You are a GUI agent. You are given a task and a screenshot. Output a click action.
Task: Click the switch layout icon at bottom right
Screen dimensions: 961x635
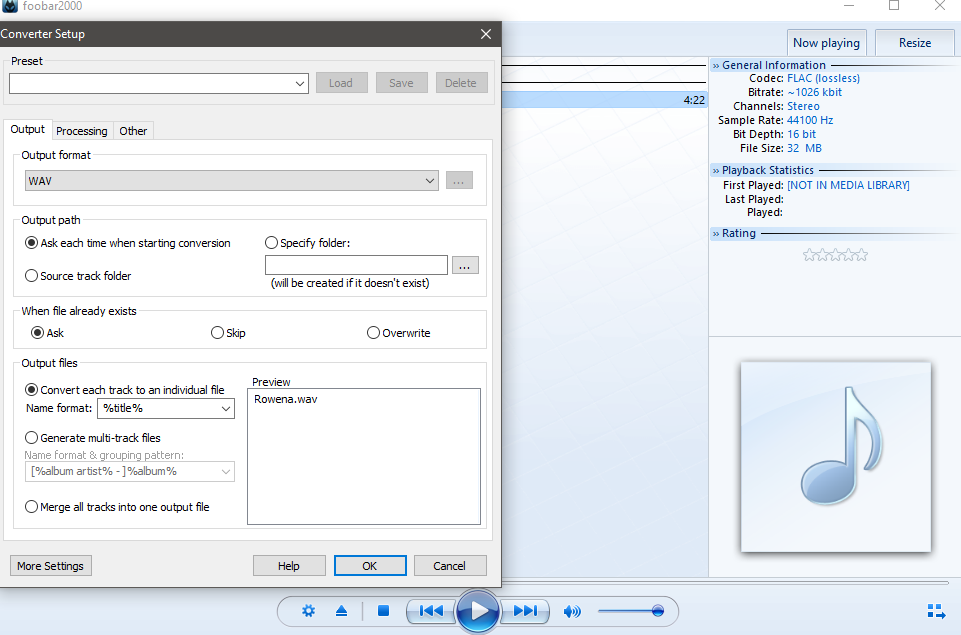[936, 611]
